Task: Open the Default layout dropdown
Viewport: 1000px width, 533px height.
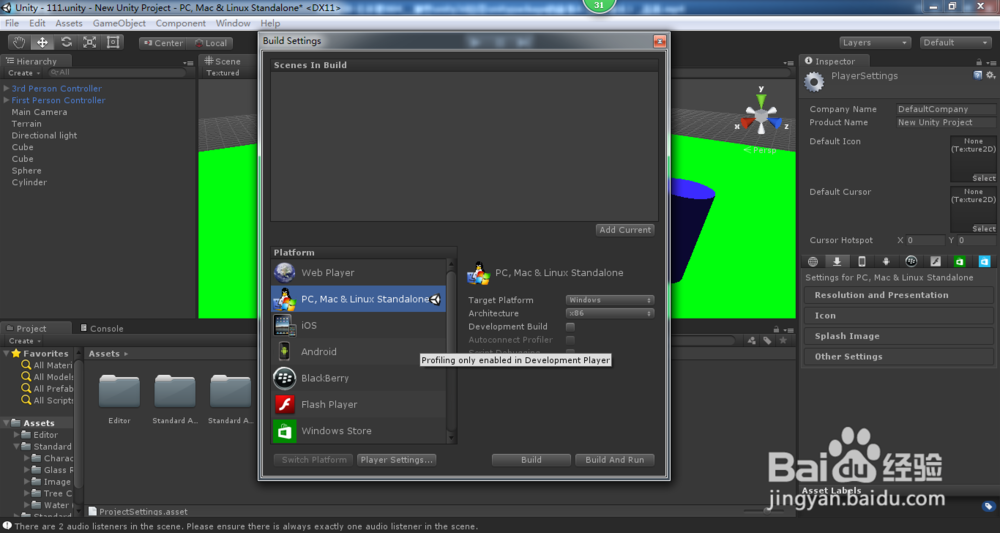Action: [955, 43]
